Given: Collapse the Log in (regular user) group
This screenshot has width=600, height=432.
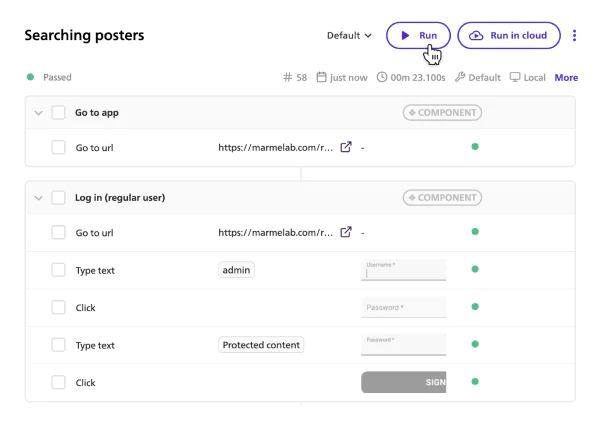Looking at the screenshot, I should click(x=38, y=198).
